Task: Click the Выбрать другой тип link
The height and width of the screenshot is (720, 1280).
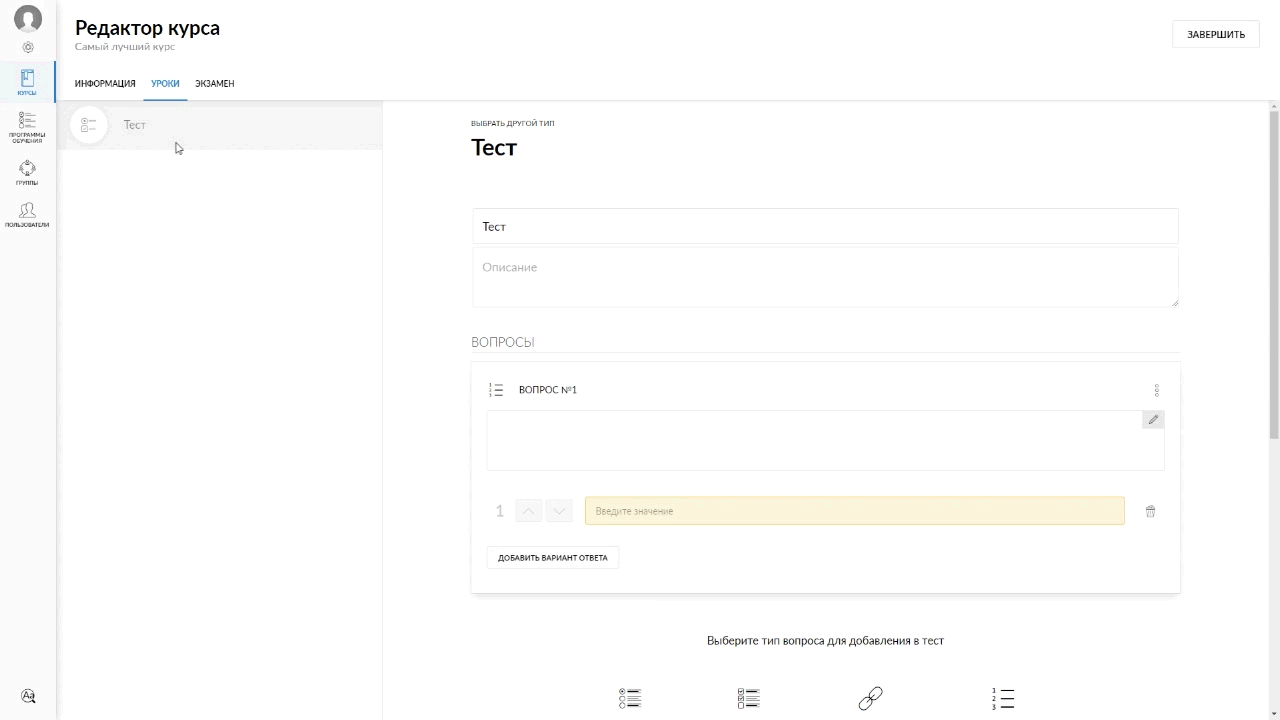Action: coord(513,124)
